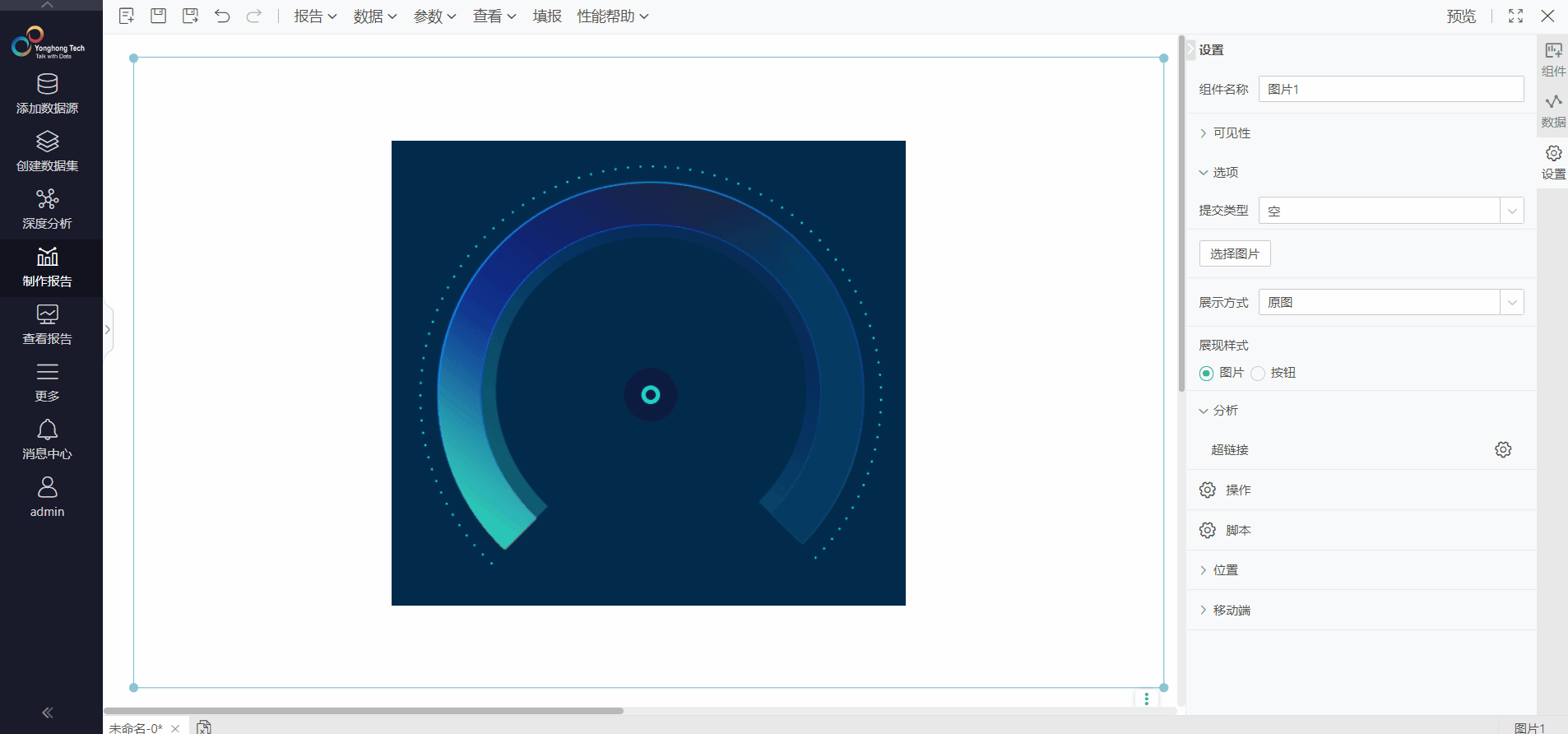The image size is (1568, 734).
Task: Open the 参数 menu
Action: tap(434, 16)
